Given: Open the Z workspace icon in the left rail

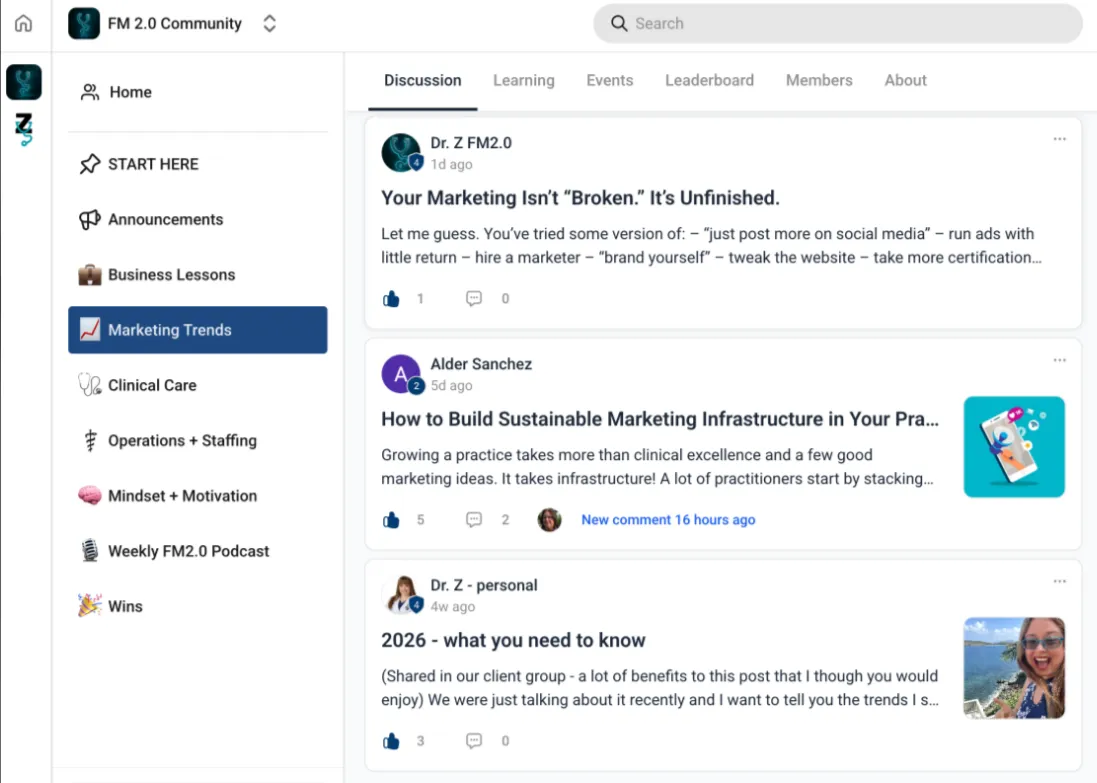Looking at the screenshot, I should [x=23, y=129].
